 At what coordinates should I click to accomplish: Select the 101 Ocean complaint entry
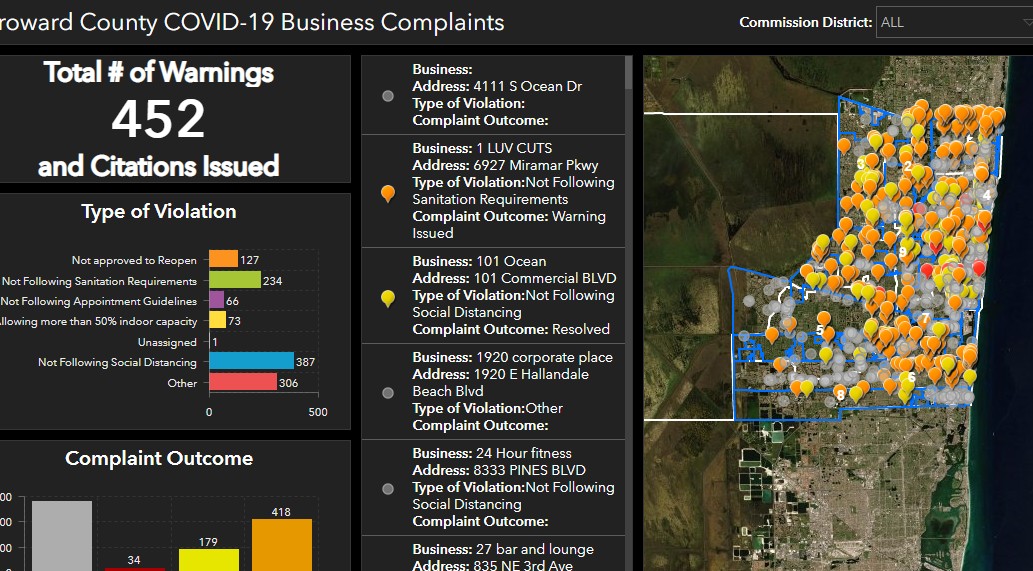493,296
